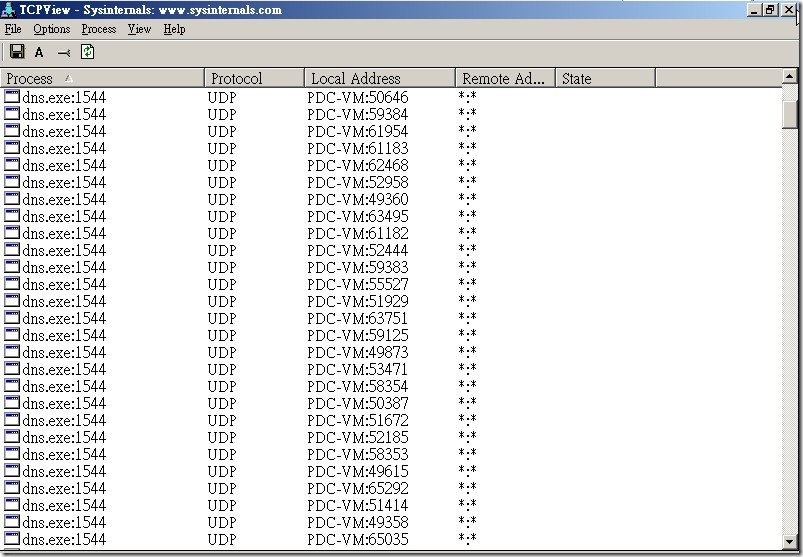Click the scrollbar up arrow
Viewport: 803px width, 557px height.
789,77
